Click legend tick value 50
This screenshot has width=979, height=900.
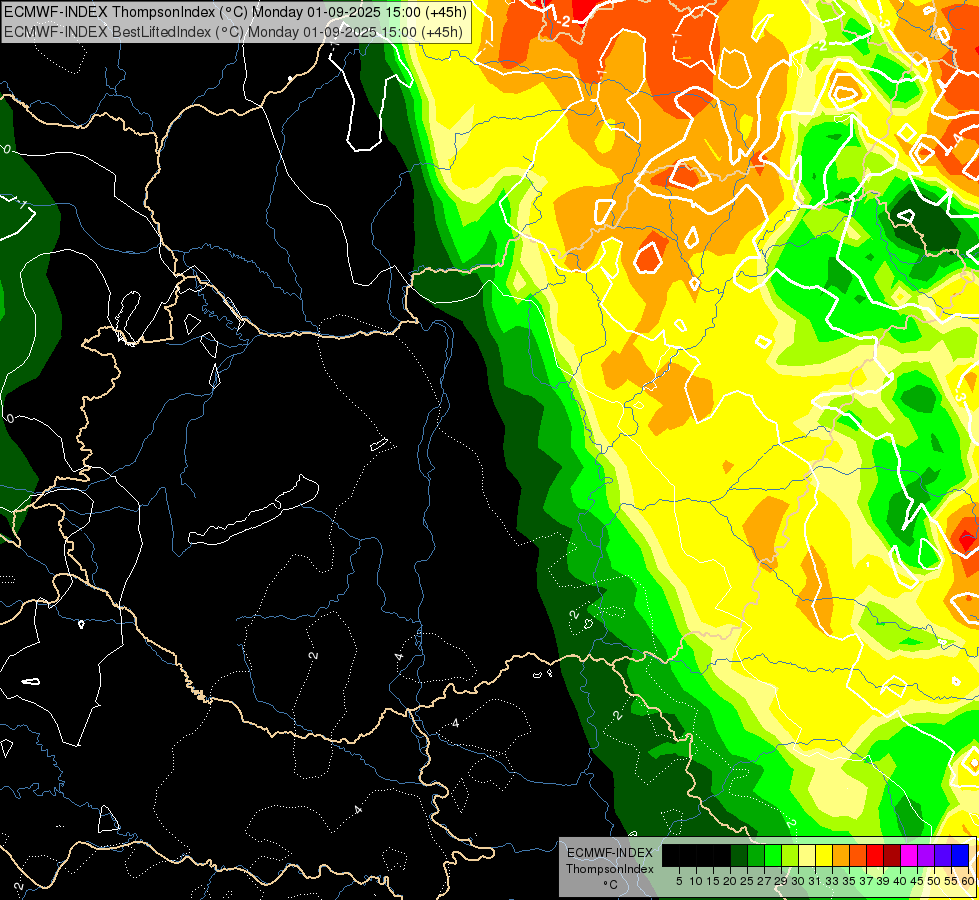coord(935,881)
